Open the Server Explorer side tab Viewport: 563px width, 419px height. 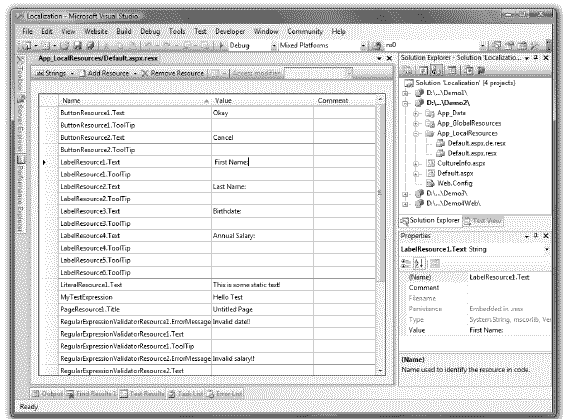click(x=21, y=124)
